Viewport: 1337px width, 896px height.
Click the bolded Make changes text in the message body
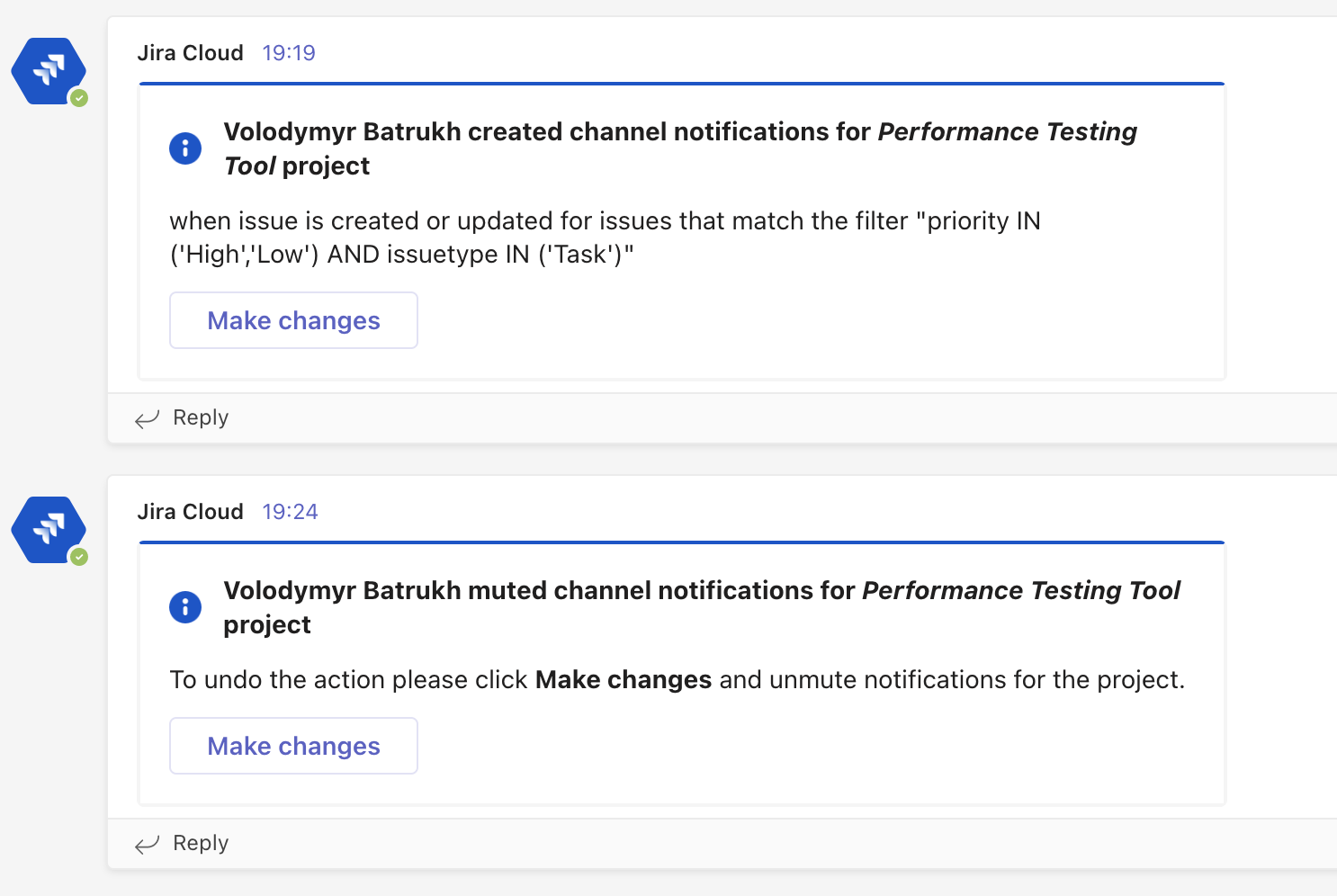[x=623, y=680]
